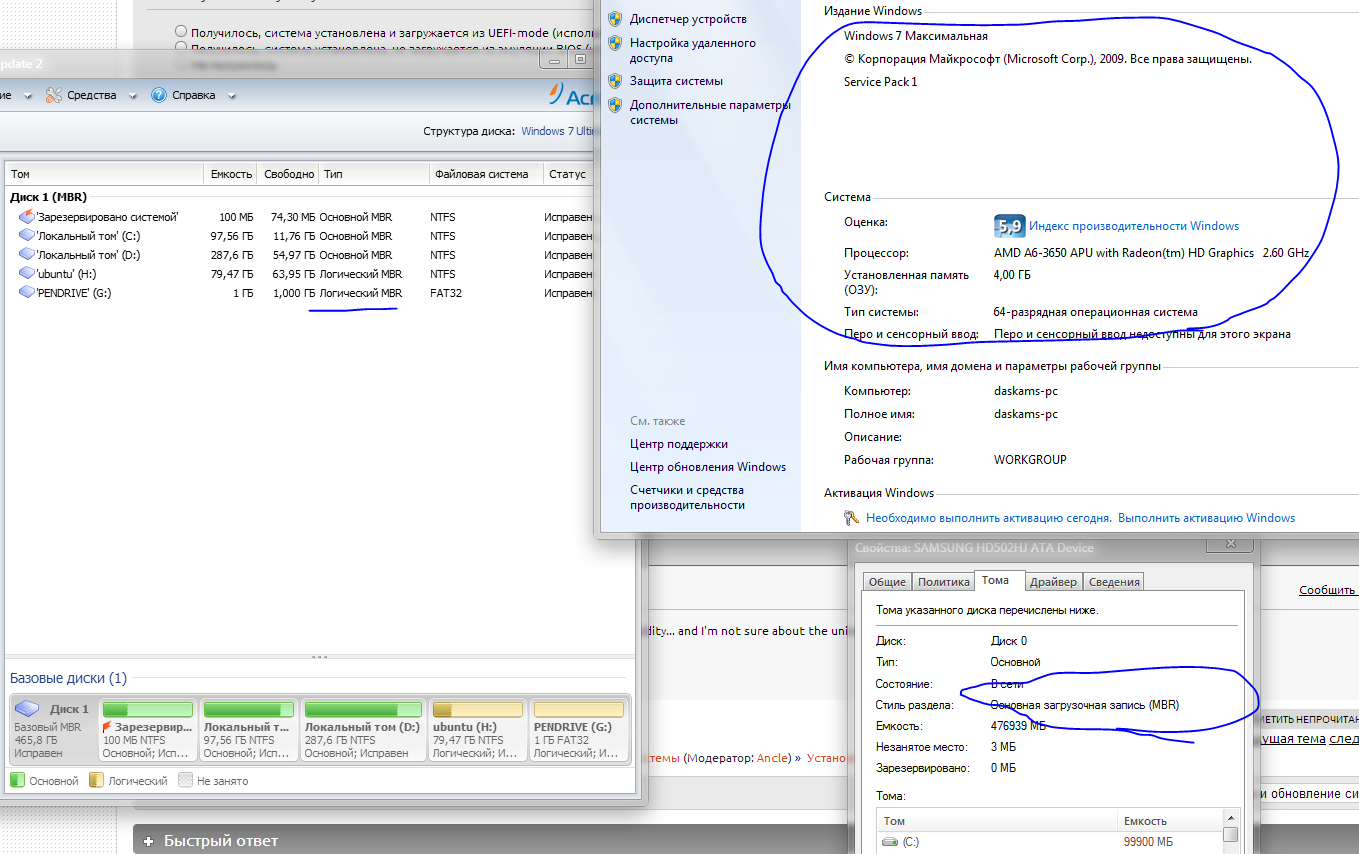Switch to Сведения tab
Screen dimensions: 1359x854
click(x=1113, y=582)
